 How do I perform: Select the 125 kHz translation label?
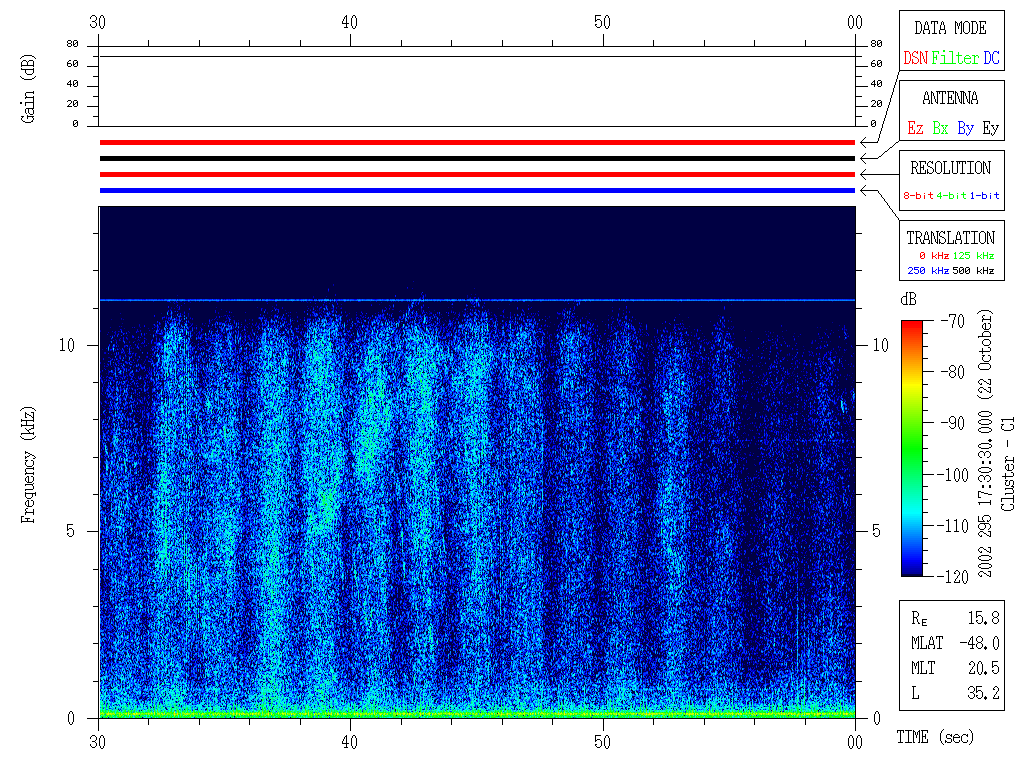click(x=973, y=256)
